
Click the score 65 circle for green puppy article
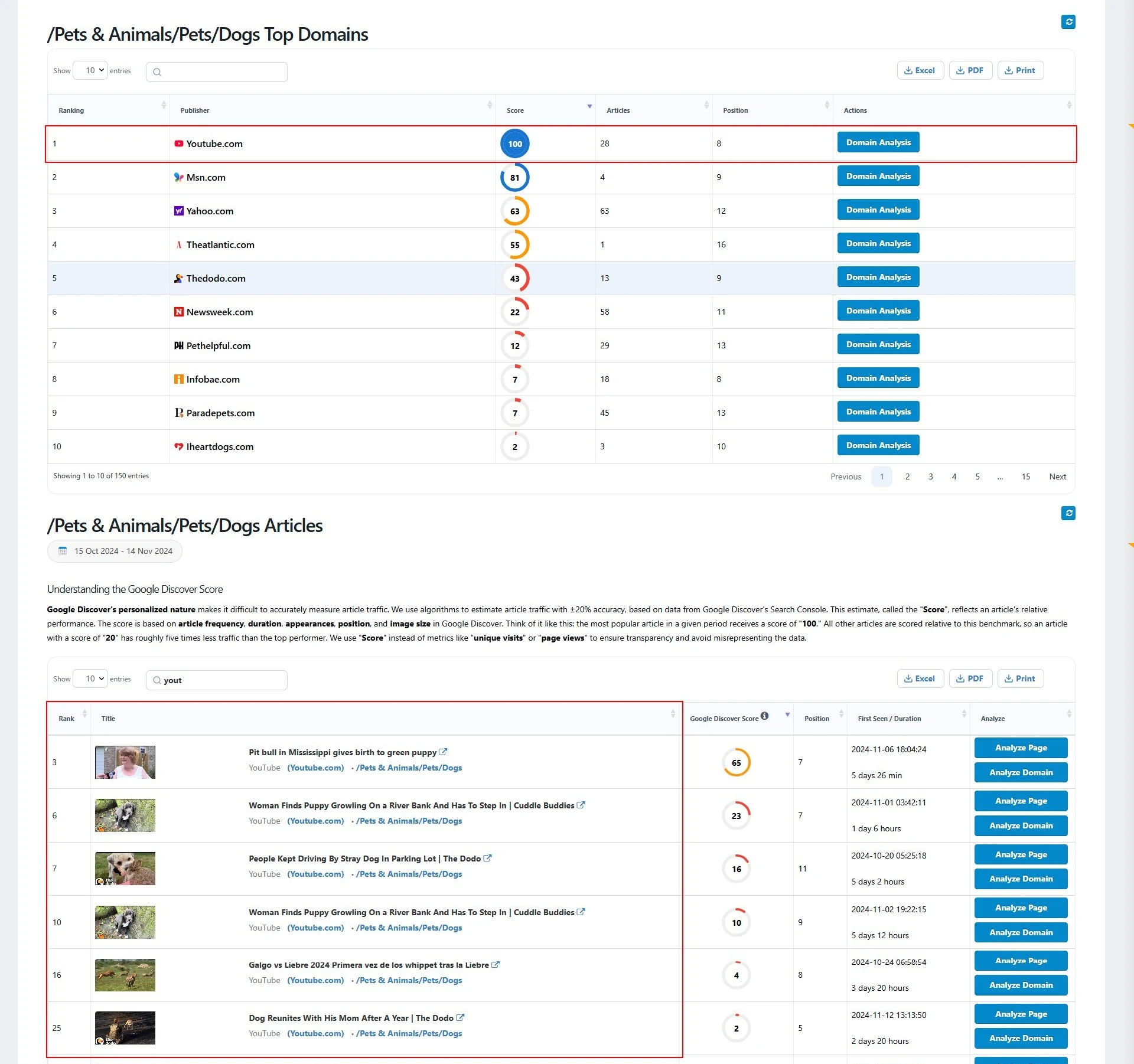(737, 762)
